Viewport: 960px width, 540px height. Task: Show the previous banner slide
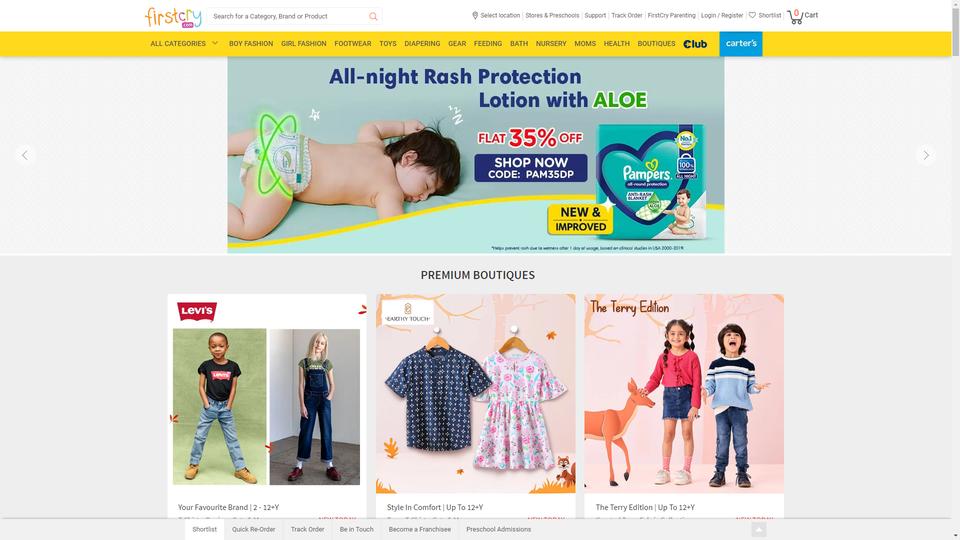coord(24,156)
